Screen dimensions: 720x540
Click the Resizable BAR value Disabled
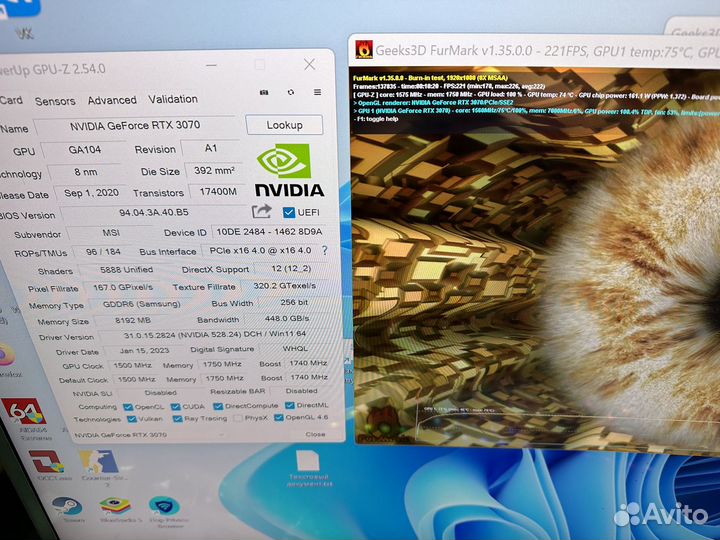click(301, 391)
